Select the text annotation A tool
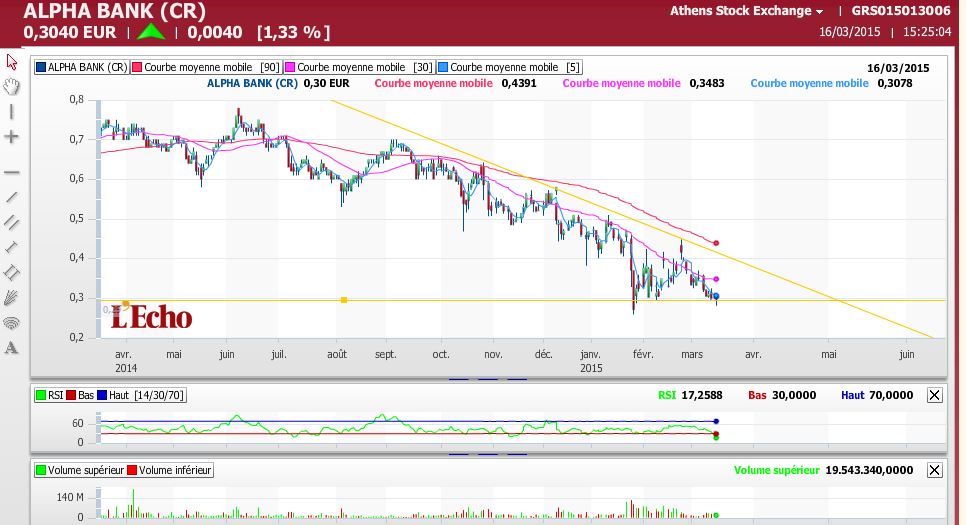The height and width of the screenshot is (525, 966). (12, 348)
